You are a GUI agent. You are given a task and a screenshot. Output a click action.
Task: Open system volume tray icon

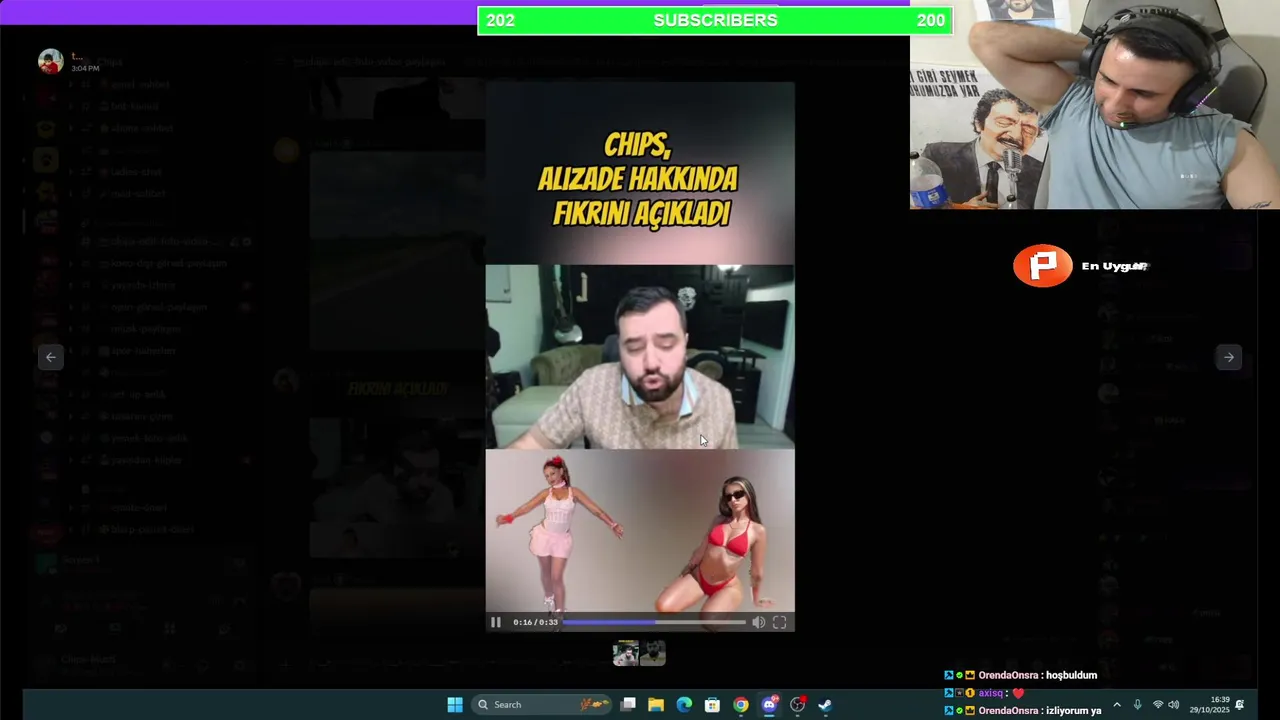[x=1174, y=704]
